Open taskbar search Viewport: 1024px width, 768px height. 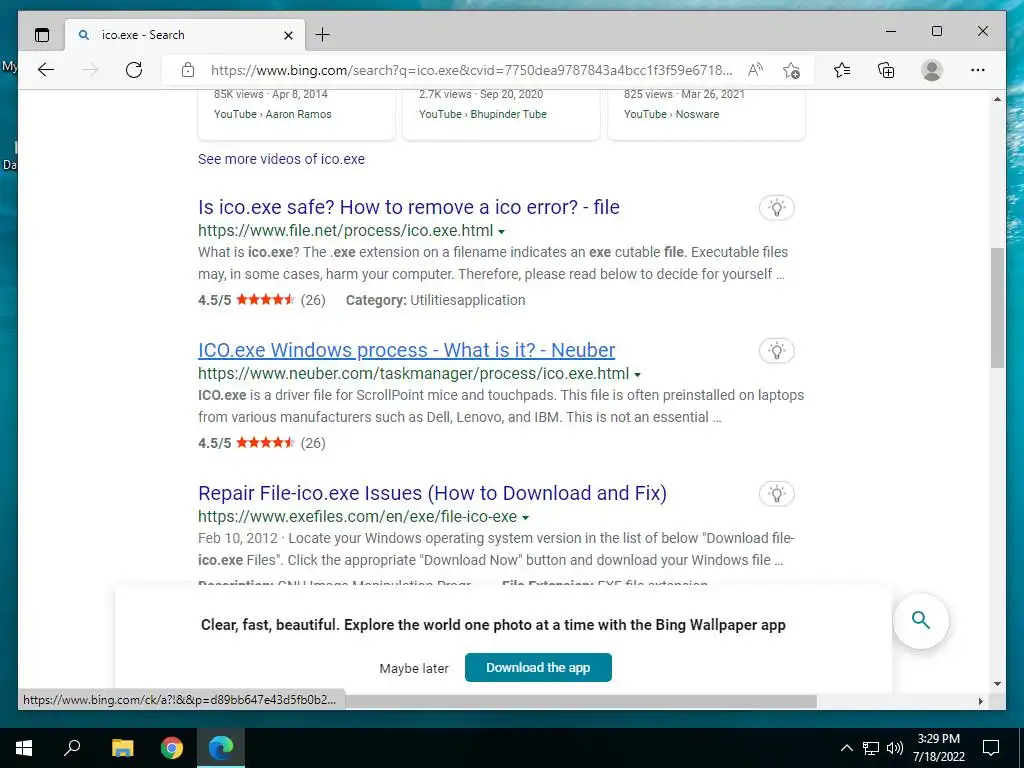click(x=72, y=748)
